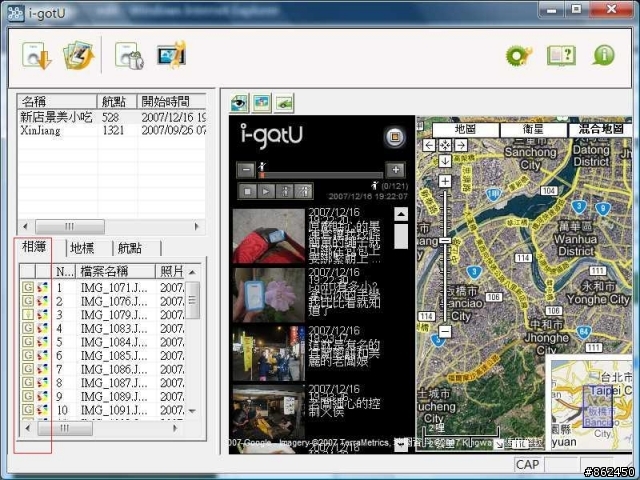Open the photo tools wrench icon
The height and width of the screenshot is (480, 640).
click(x=172, y=55)
